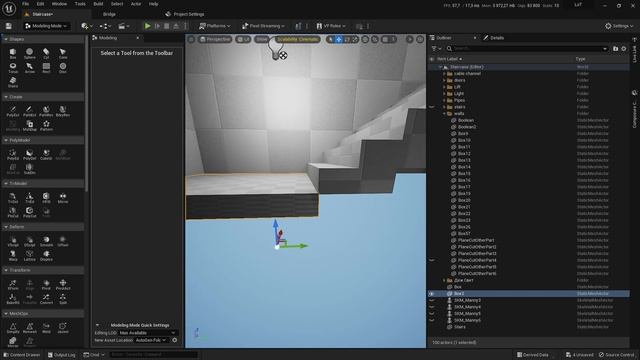The height and width of the screenshot is (360, 640).
Task: Collapse the Deform section
Action: (6, 227)
